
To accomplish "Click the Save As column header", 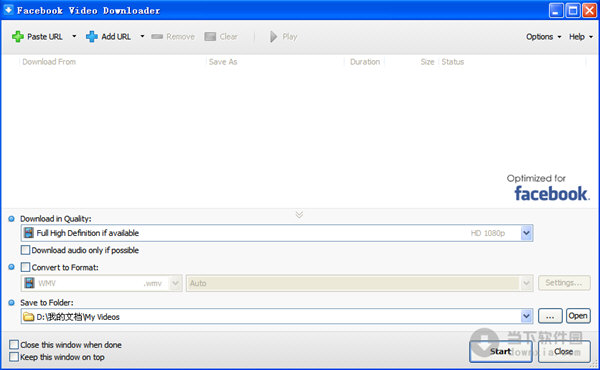I will pyautogui.click(x=223, y=62).
